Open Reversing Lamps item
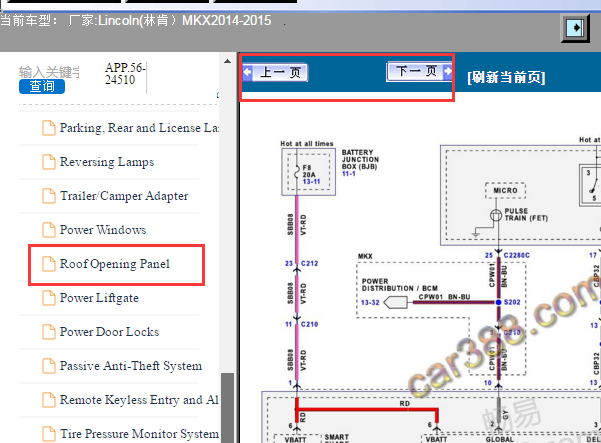 tap(107, 162)
